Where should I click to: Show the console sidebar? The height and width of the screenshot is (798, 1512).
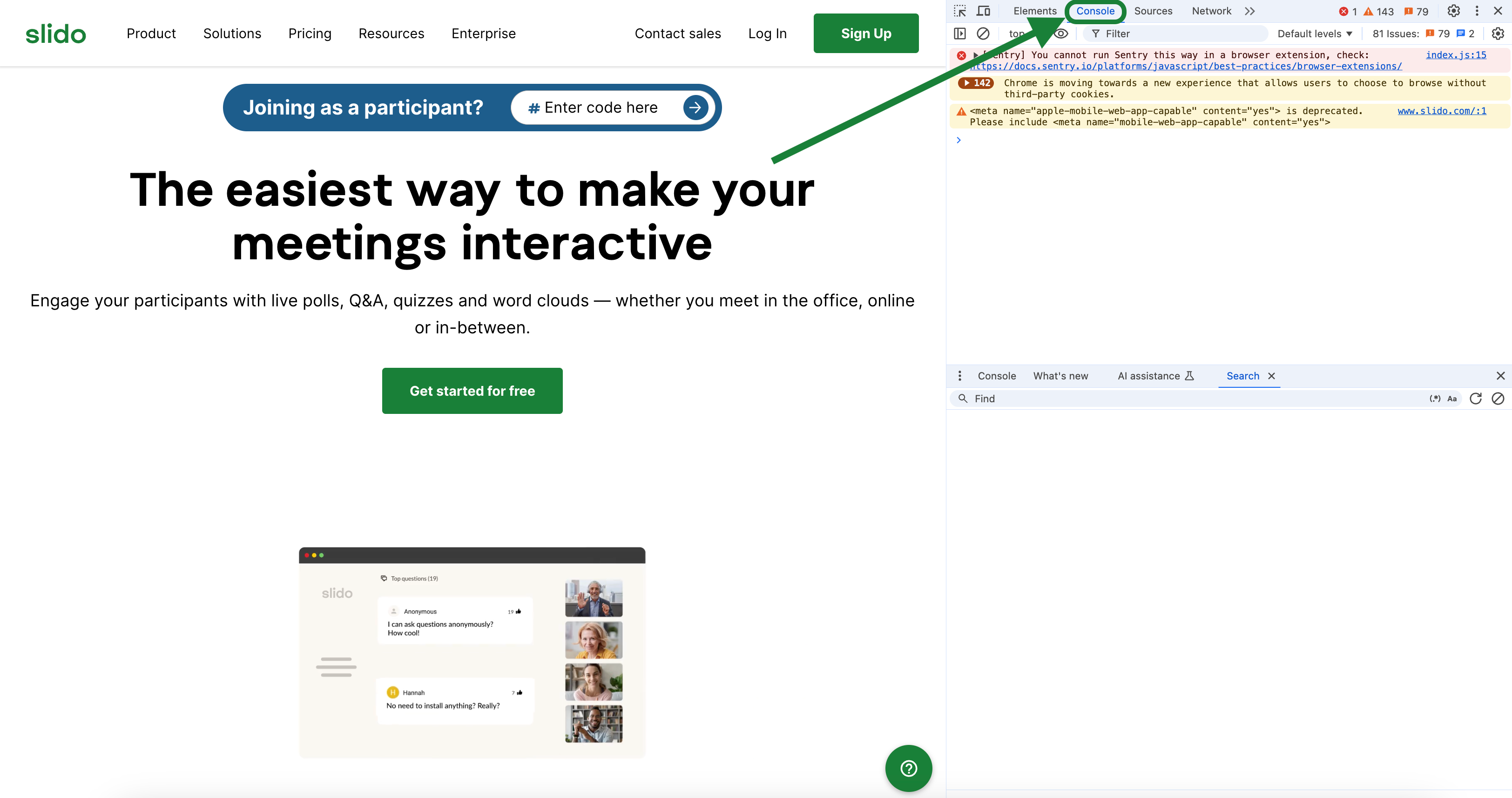960,34
